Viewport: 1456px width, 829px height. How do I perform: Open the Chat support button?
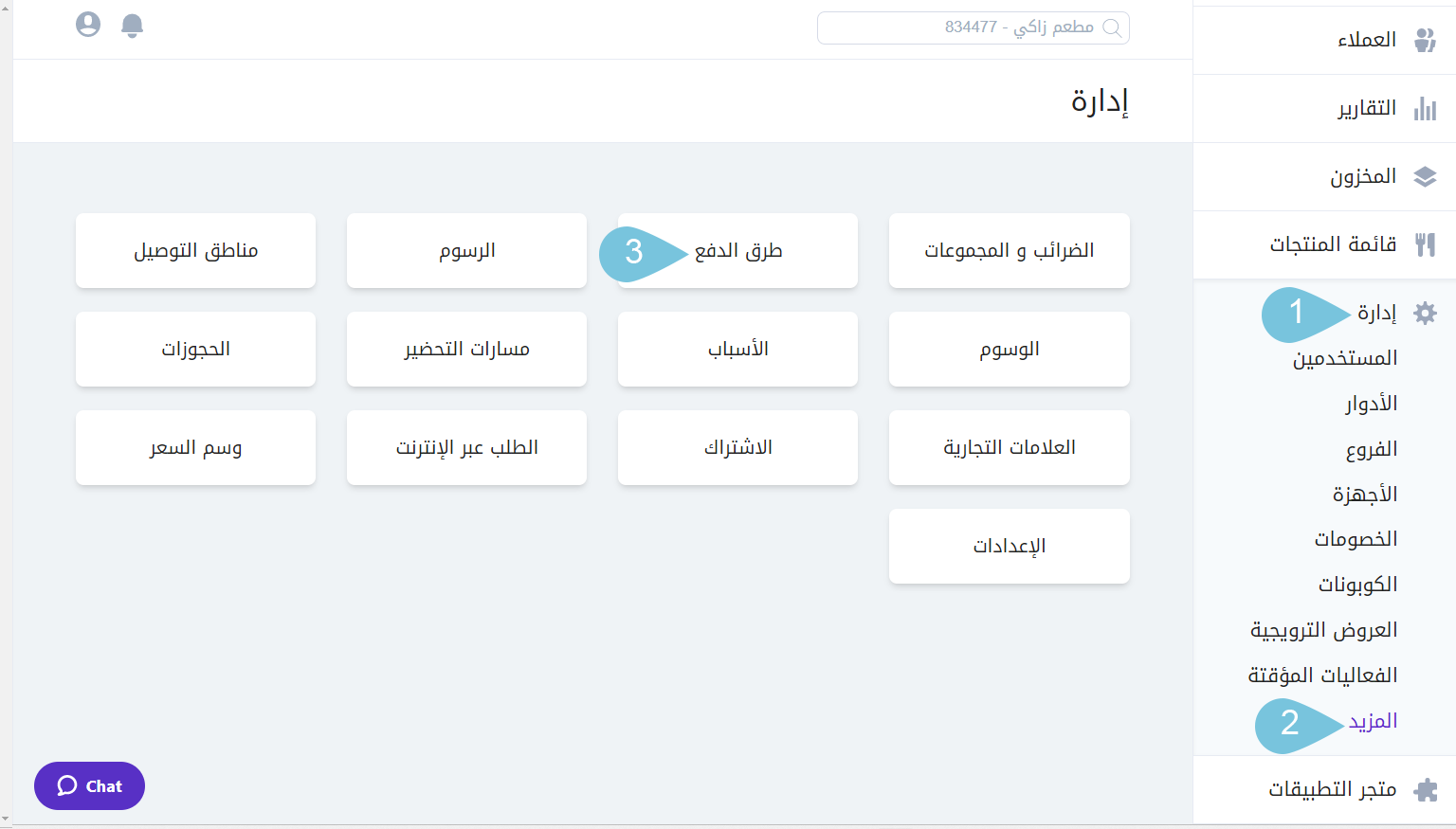pos(89,785)
